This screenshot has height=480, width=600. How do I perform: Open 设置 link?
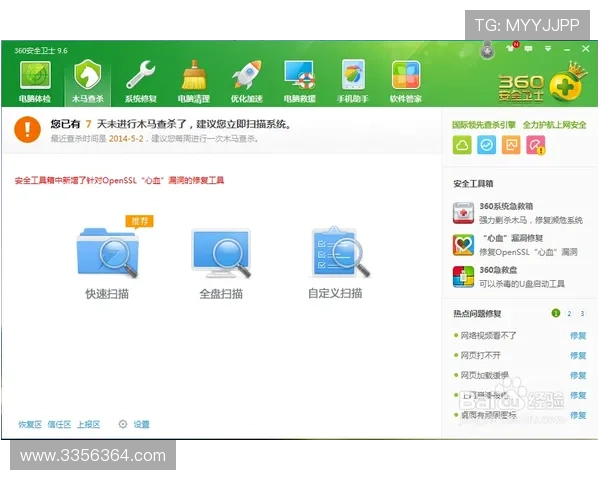coord(141,424)
